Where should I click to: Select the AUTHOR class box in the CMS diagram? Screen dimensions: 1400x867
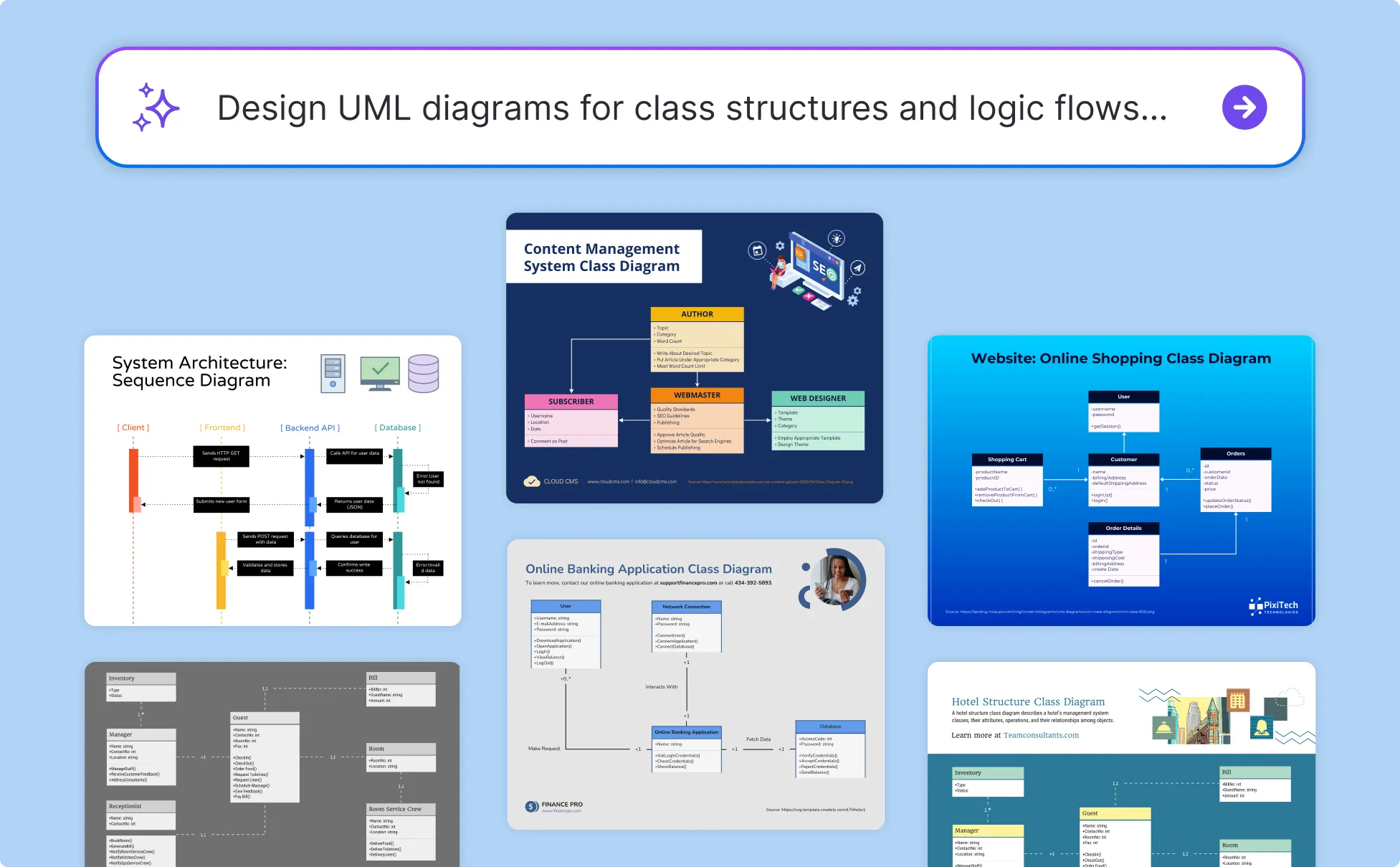pyautogui.click(x=697, y=313)
